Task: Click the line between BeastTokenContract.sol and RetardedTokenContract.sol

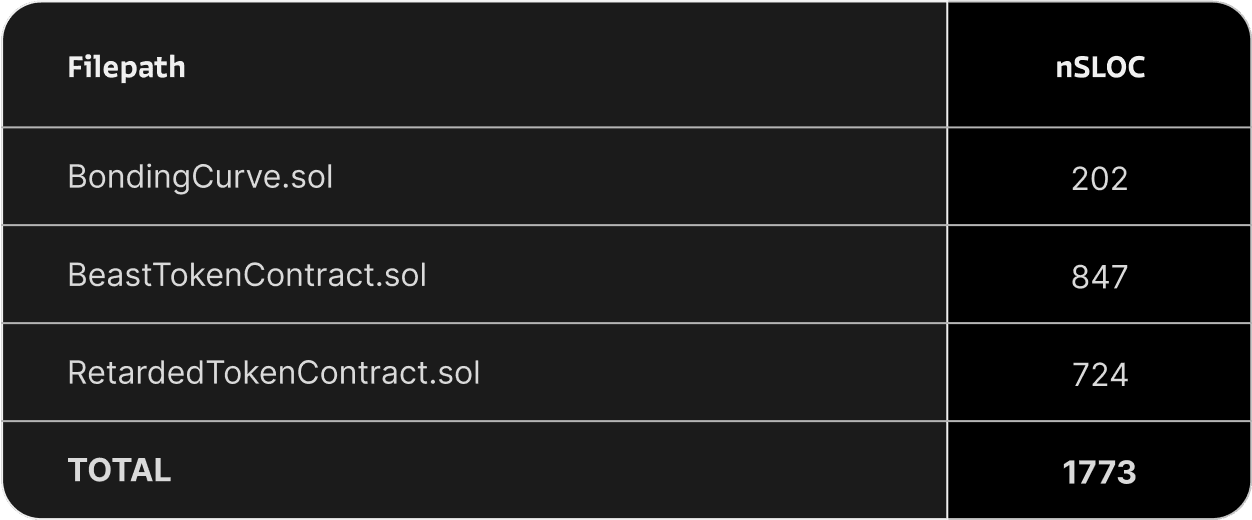Action: tap(474, 323)
